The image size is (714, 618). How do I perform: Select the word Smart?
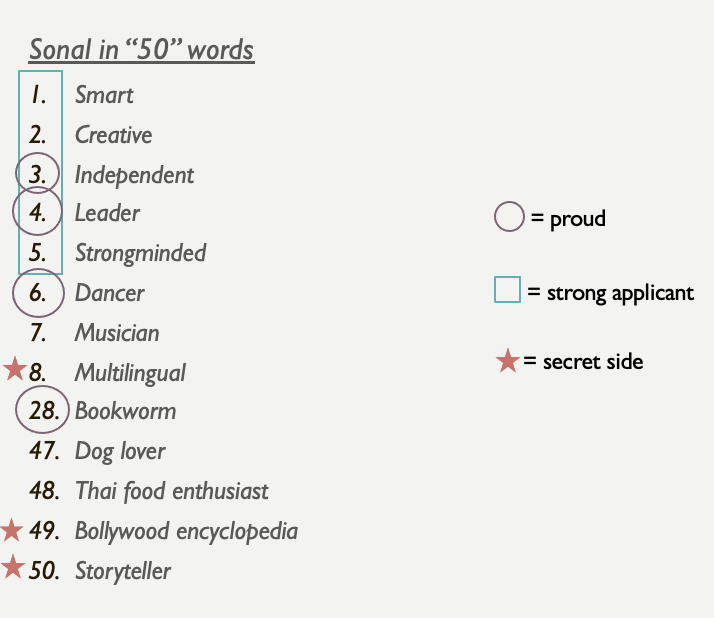[104, 96]
